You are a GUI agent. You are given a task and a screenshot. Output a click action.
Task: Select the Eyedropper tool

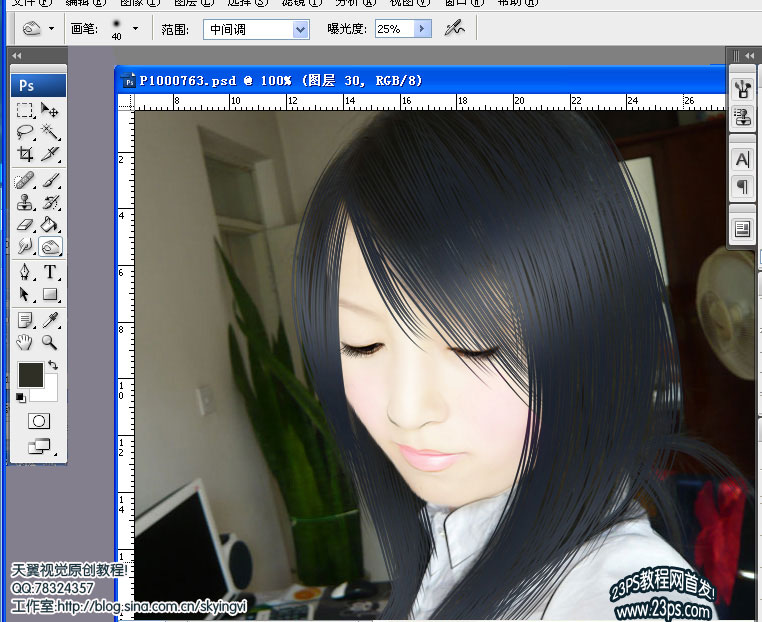coord(50,320)
